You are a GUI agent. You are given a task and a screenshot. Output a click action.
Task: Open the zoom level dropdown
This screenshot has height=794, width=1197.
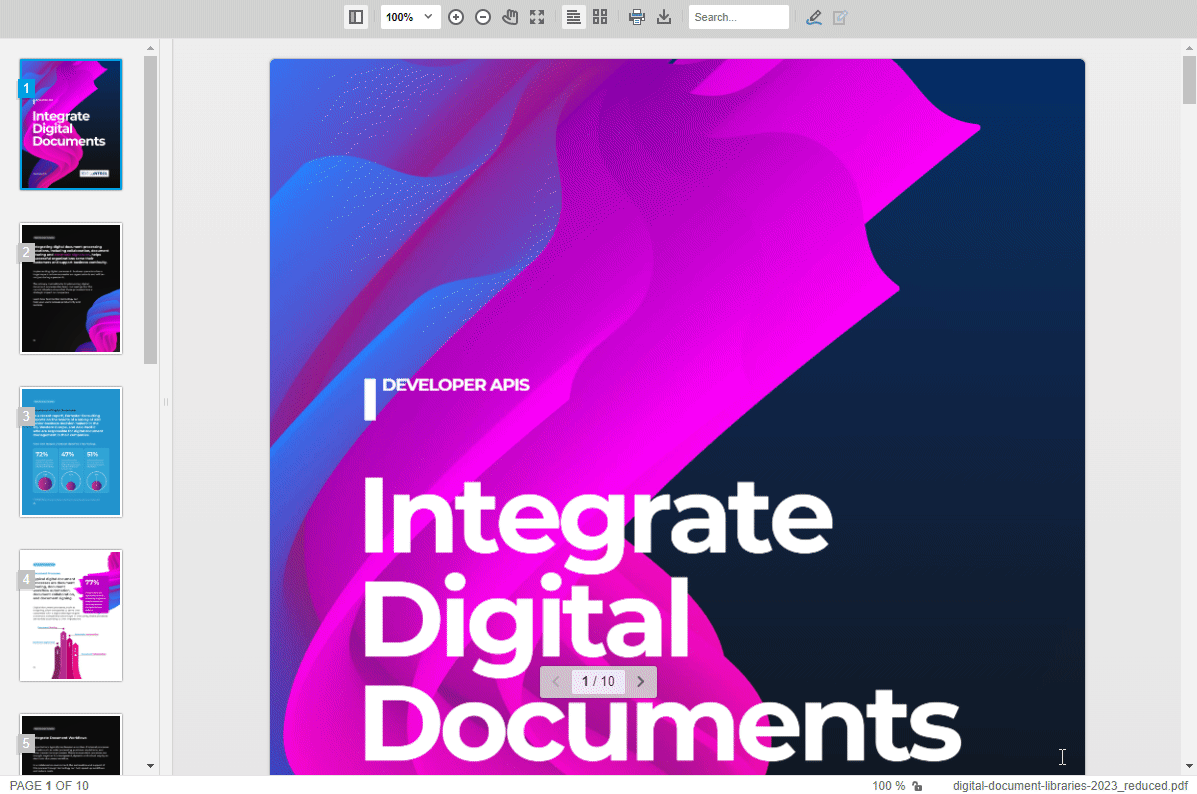[410, 17]
